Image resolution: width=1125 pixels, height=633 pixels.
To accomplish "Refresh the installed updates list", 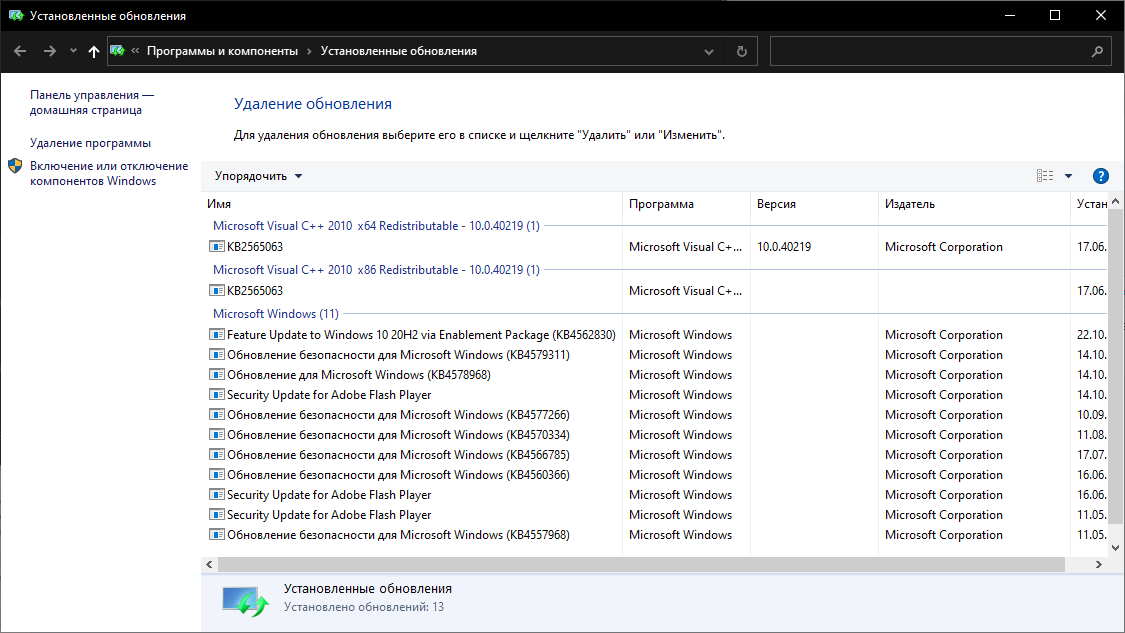I will (741, 51).
